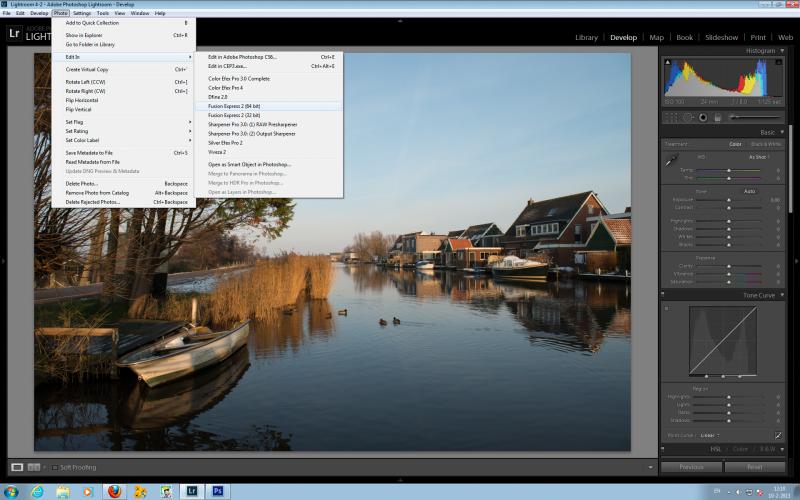The height and width of the screenshot is (500, 800).
Task: Select the Spot Removal tool icon
Action: tap(688, 117)
